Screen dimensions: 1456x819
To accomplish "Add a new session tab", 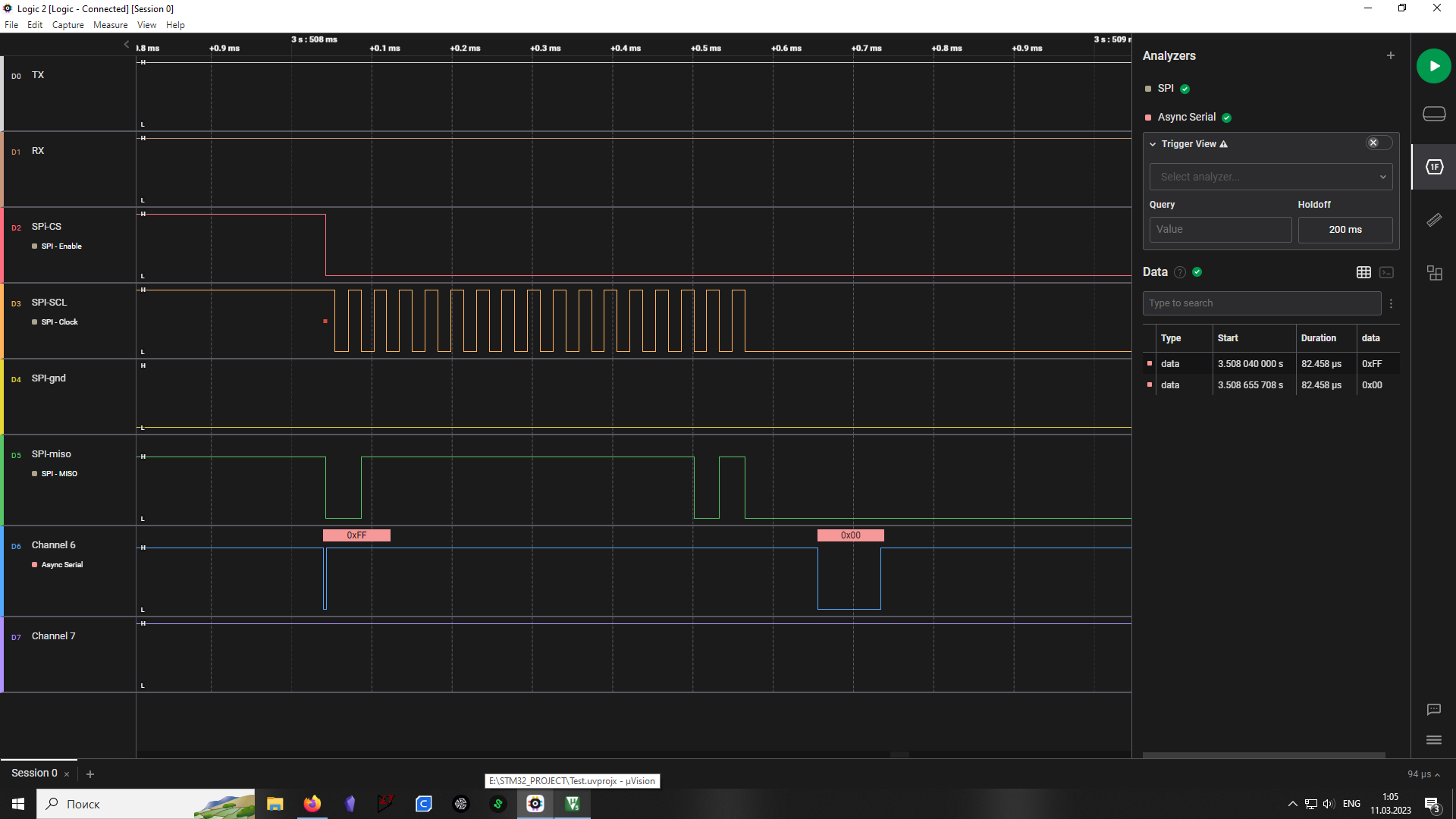I will [x=90, y=773].
